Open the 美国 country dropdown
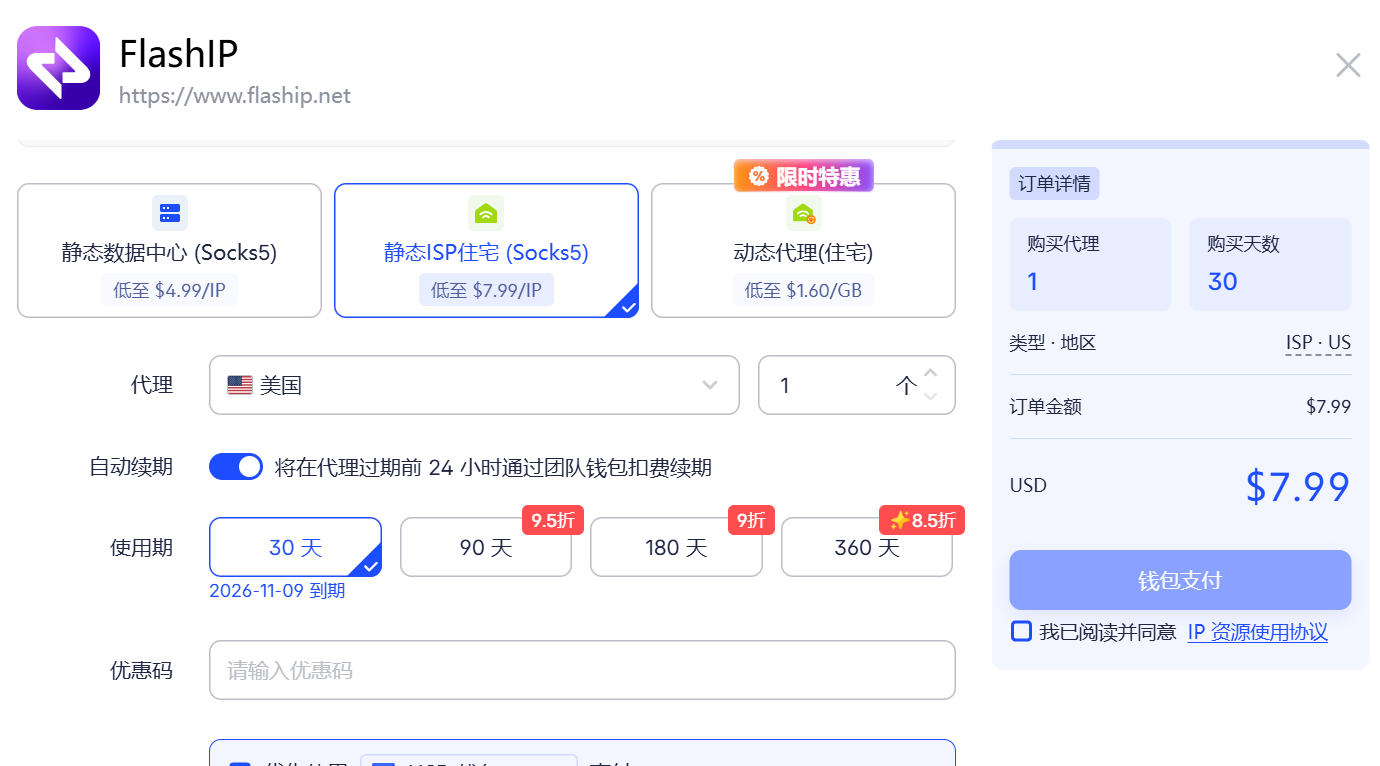This screenshot has height=766, width=1380. coord(474,385)
